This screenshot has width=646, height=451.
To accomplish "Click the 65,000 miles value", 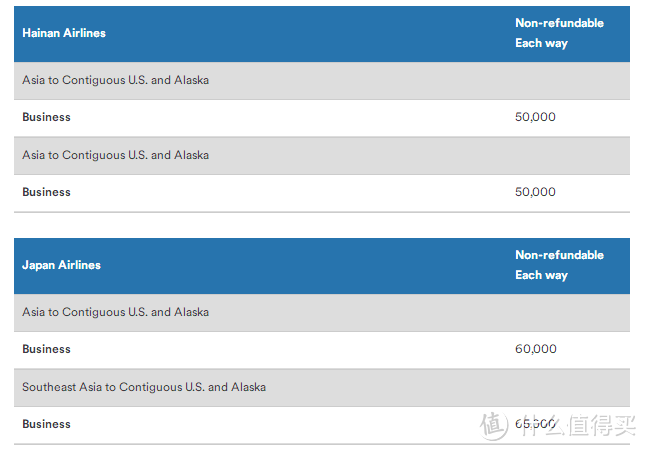I will tap(535, 424).
